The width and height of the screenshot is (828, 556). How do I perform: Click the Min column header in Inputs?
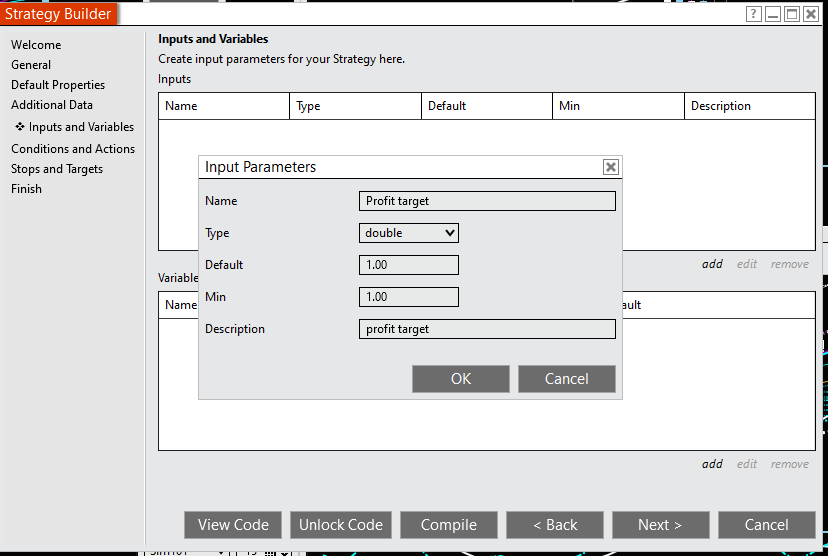point(618,106)
